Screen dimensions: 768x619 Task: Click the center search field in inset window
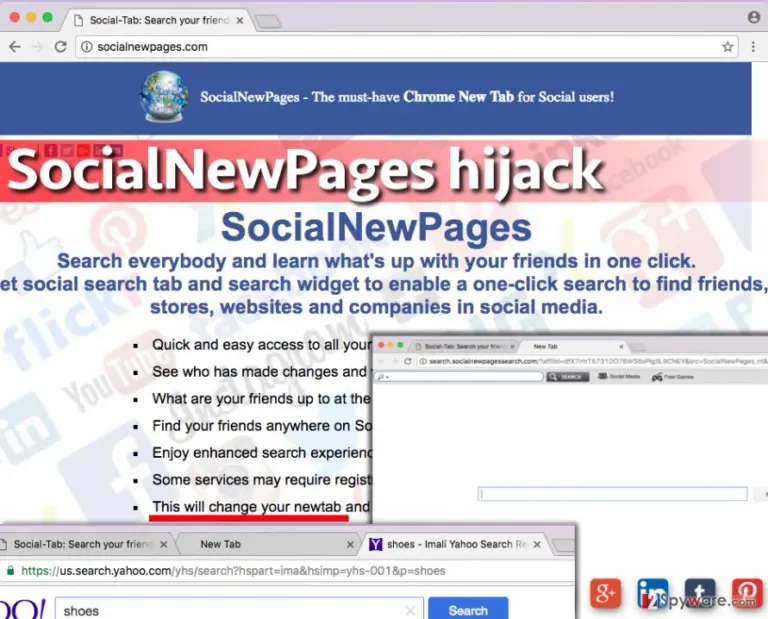coord(612,494)
